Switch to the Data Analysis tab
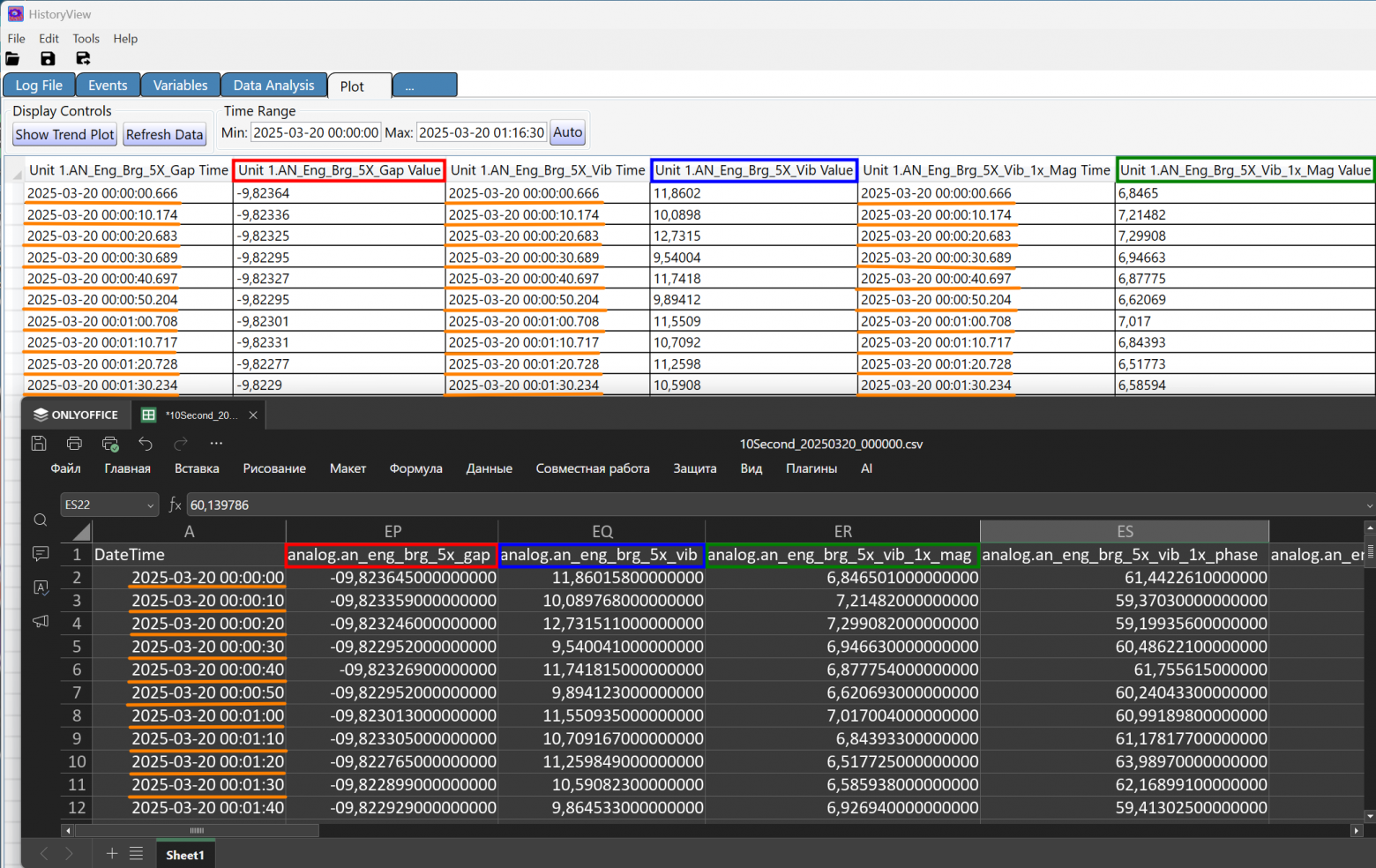The image size is (1376, 868). pos(273,86)
